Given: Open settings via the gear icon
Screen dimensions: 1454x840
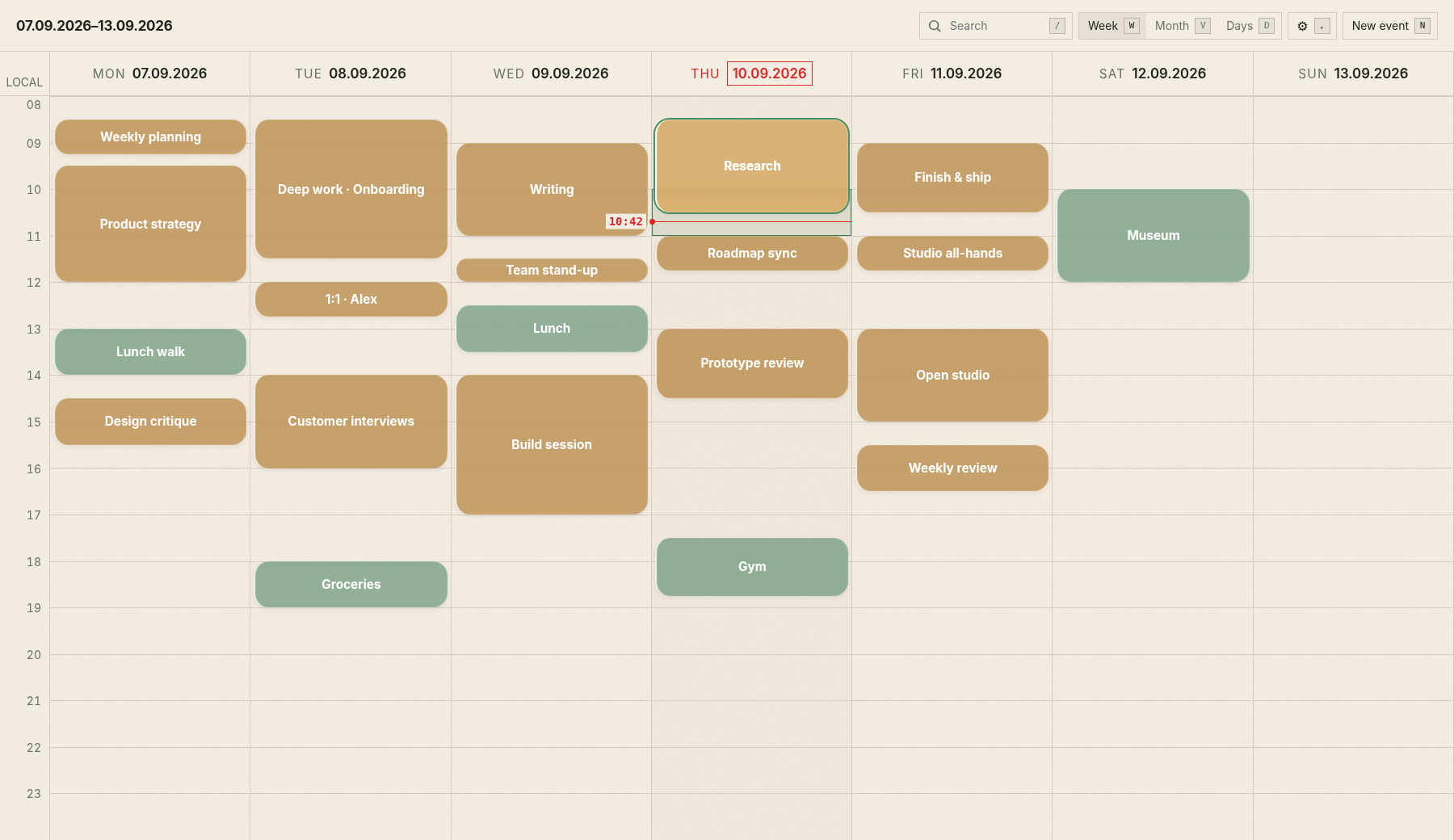Looking at the screenshot, I should pyautogui.click(x=1312, y=26).
